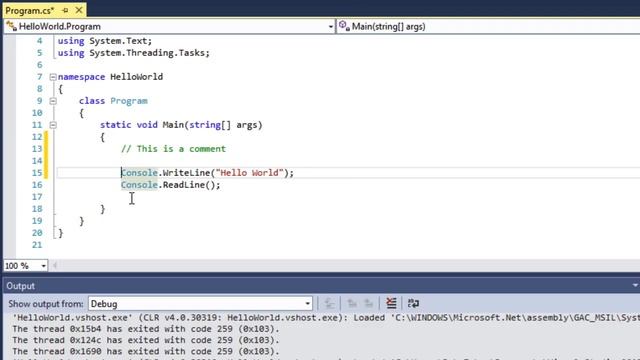Pin the Program.cs tab

(65, 10)
